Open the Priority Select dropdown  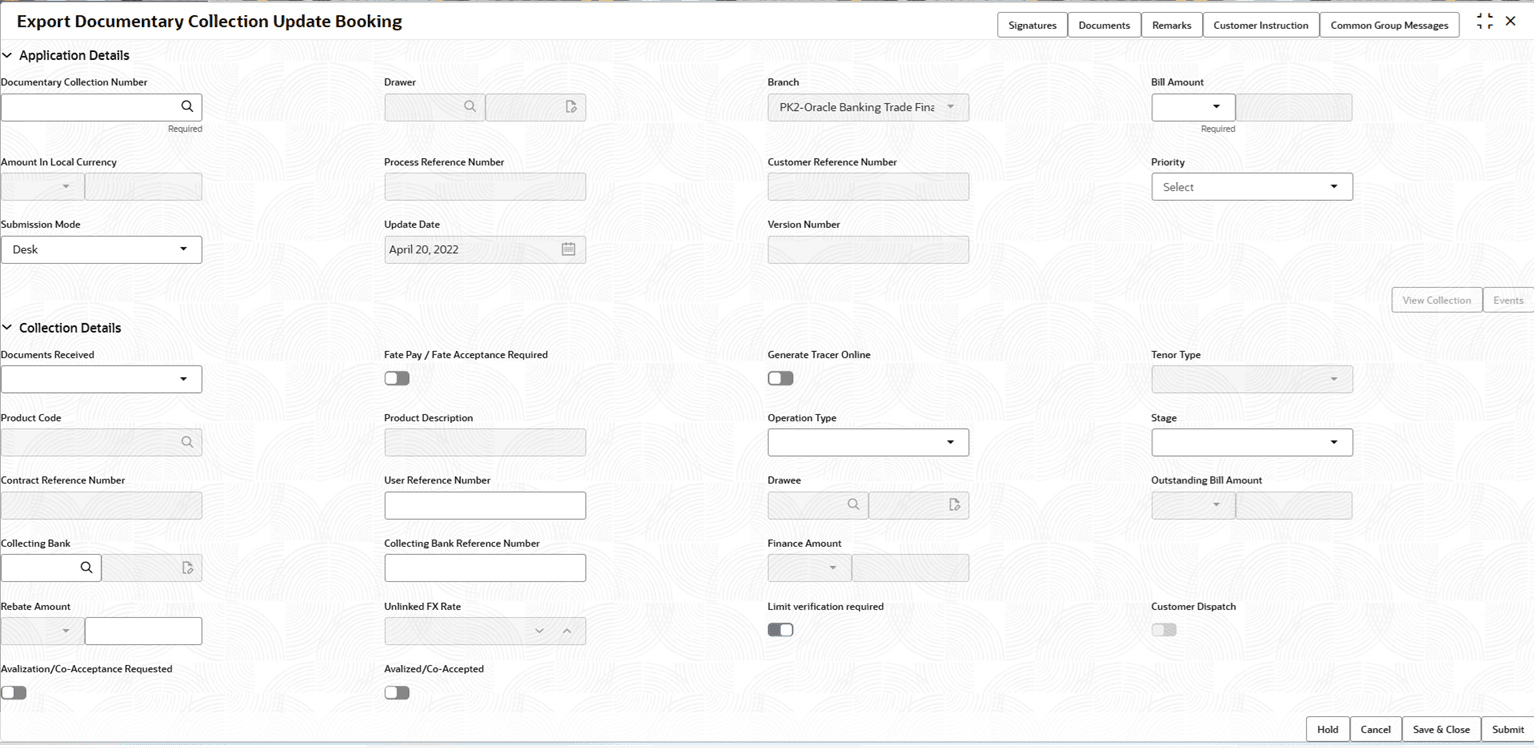1252,187
